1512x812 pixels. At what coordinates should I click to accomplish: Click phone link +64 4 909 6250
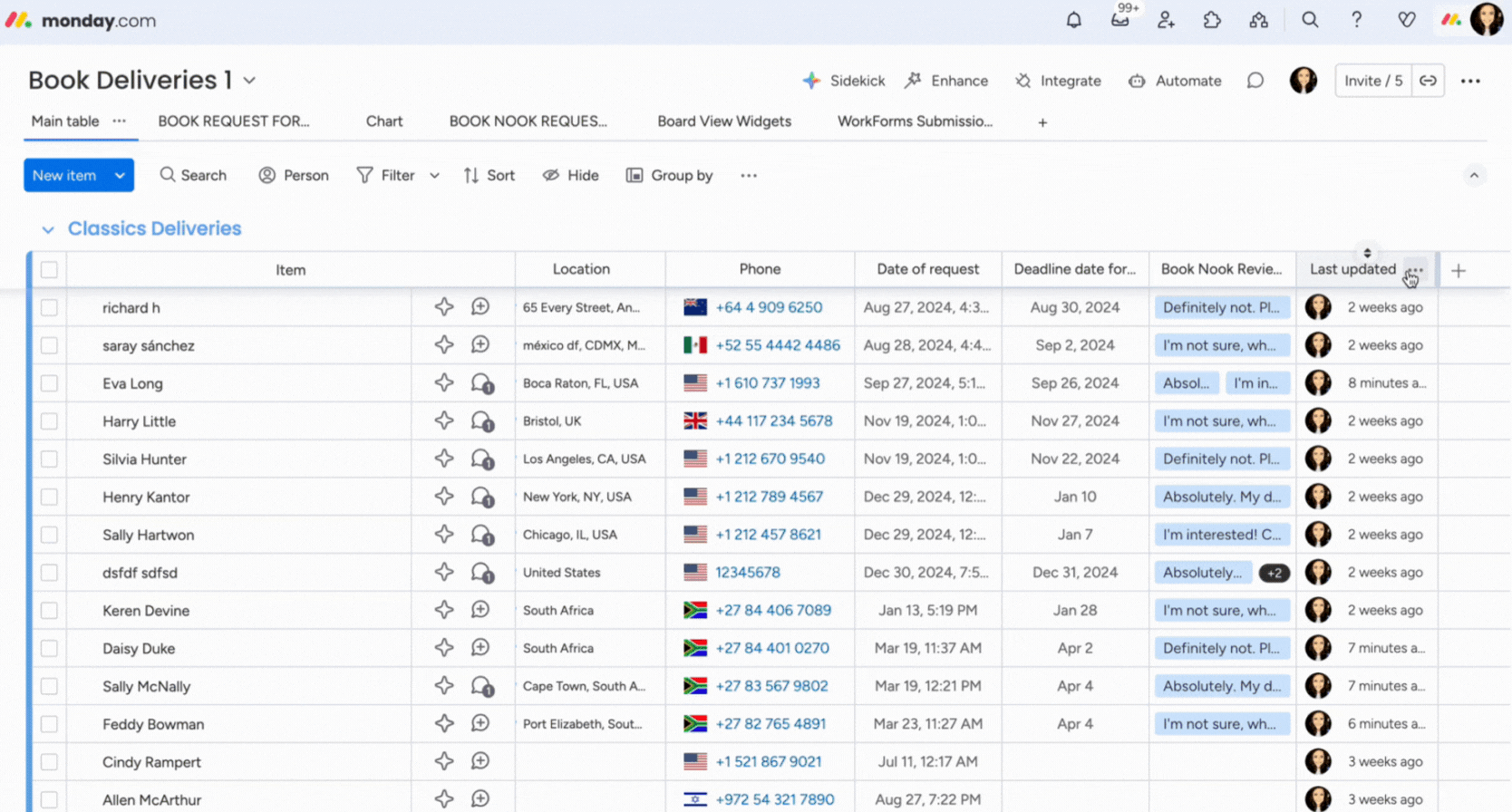pos(769,307)
